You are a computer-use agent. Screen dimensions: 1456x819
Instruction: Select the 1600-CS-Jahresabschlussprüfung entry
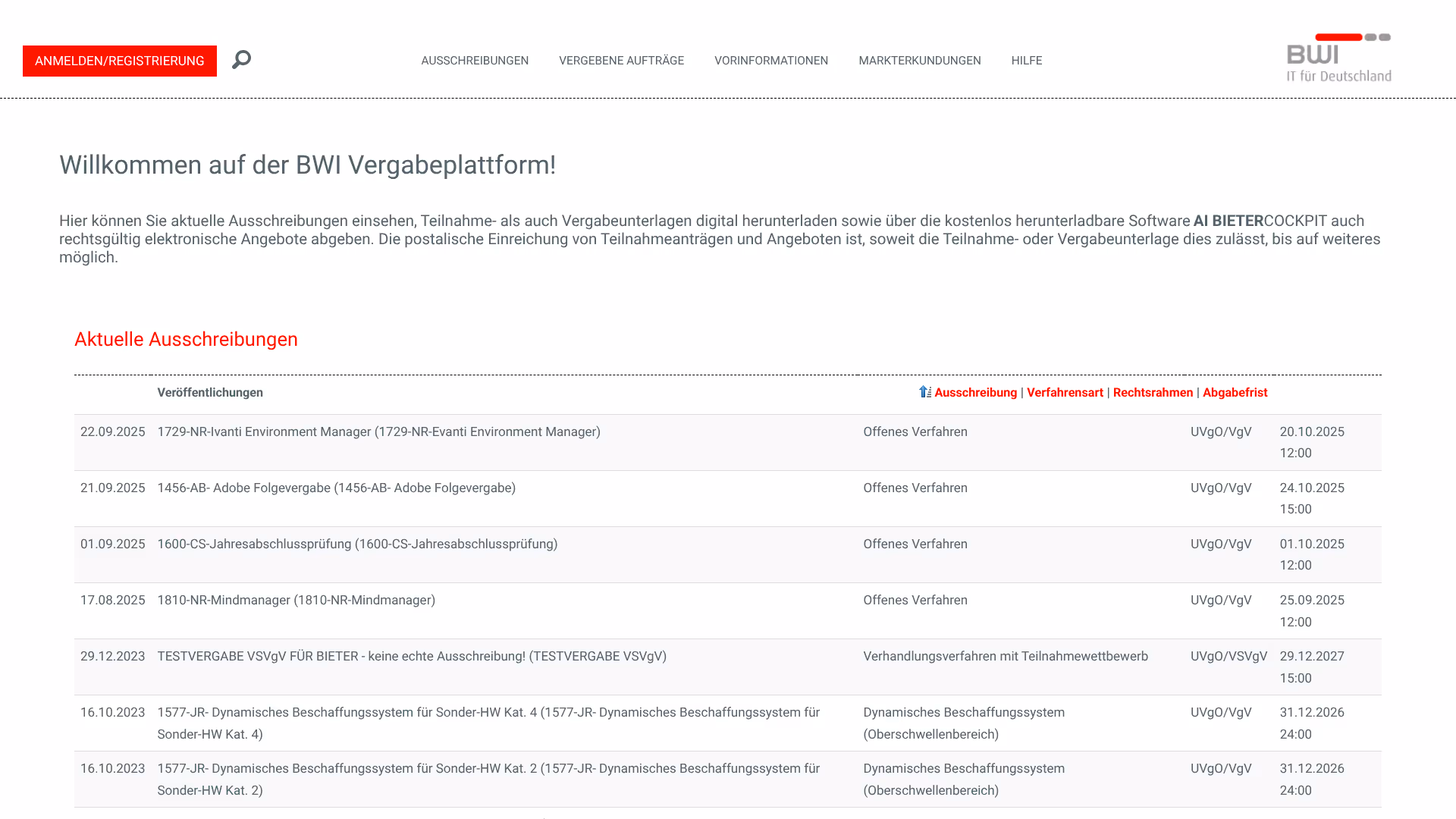pyautogui.click(x=357, y=544)
